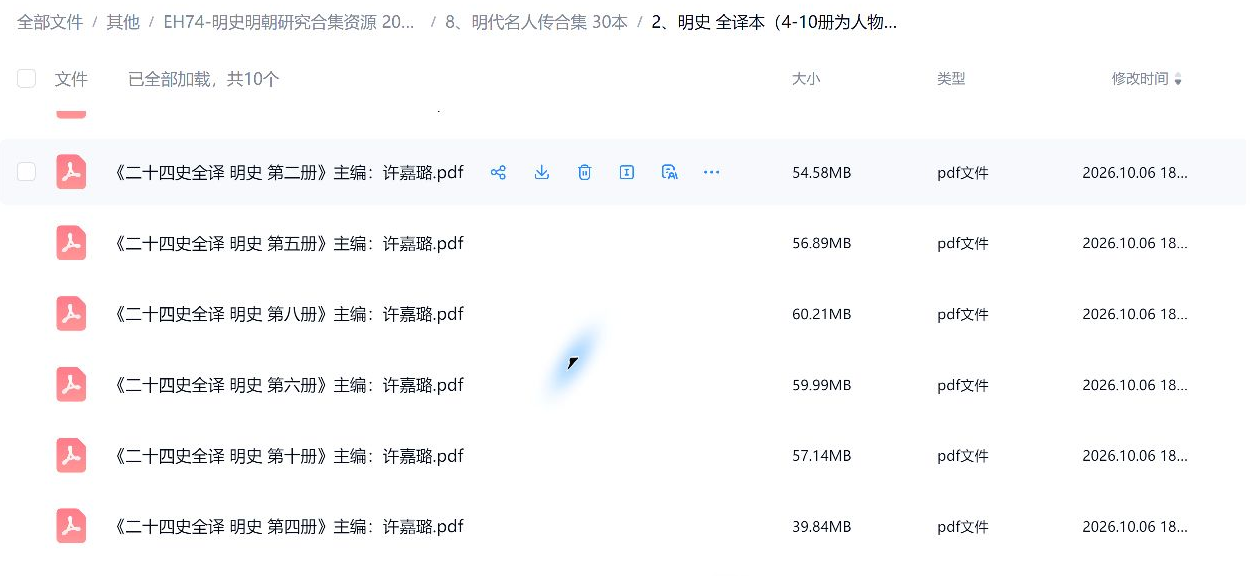
Task: Open AI document tool for 第二册
Action: (670, 172)
